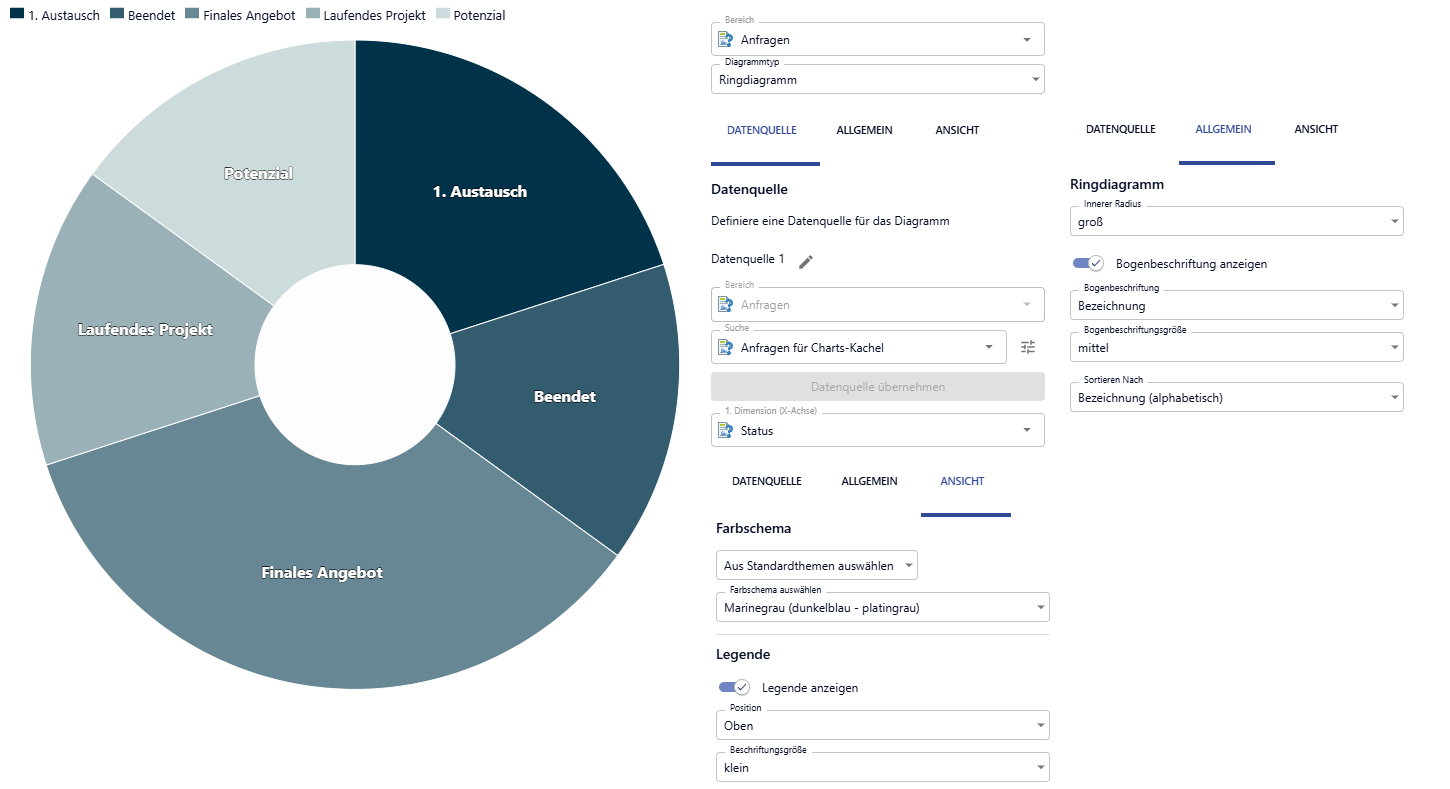Screen dimensions: 1450x789
Task: Click the Finales Angebot legend marker
Action: pyautogui.click(x=192, y=15)
